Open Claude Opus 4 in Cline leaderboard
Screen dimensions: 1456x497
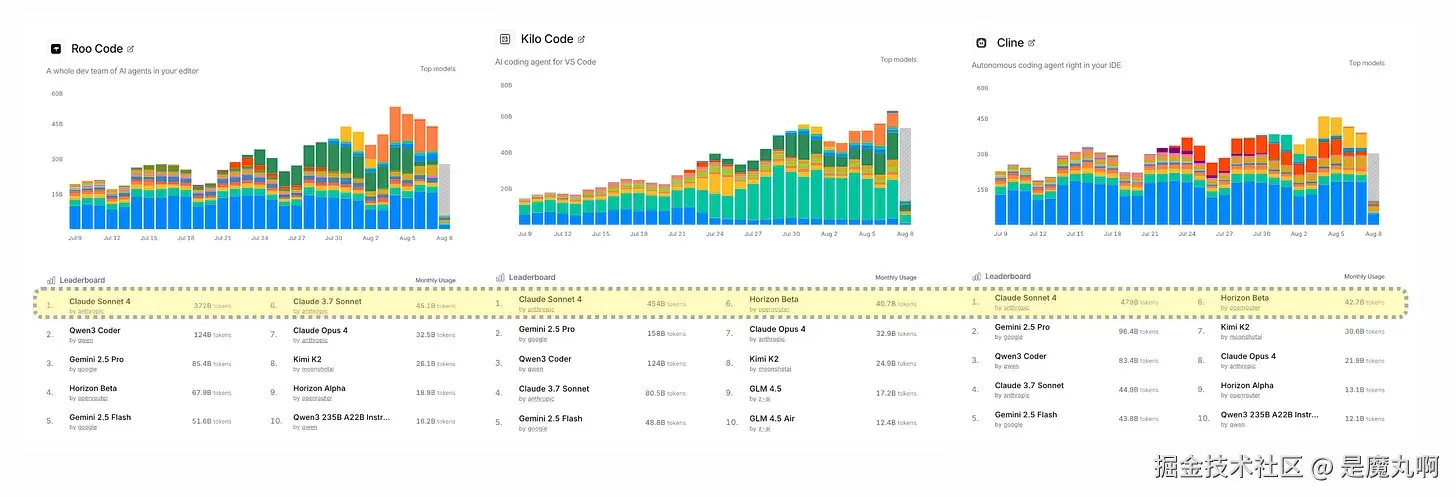[x=1248, y=356]
